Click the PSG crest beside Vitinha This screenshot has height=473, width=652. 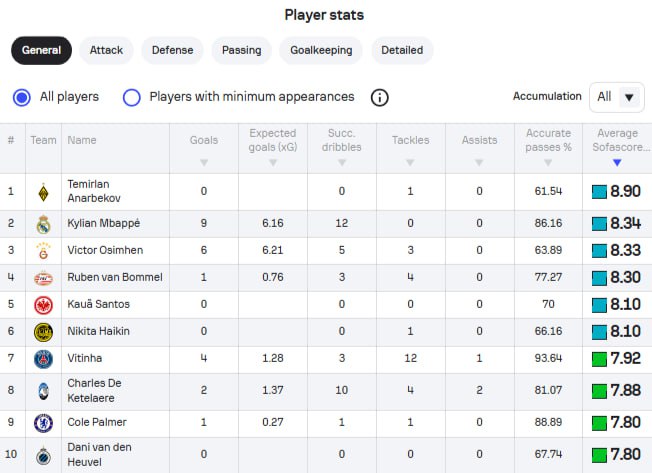pos(43,359)
